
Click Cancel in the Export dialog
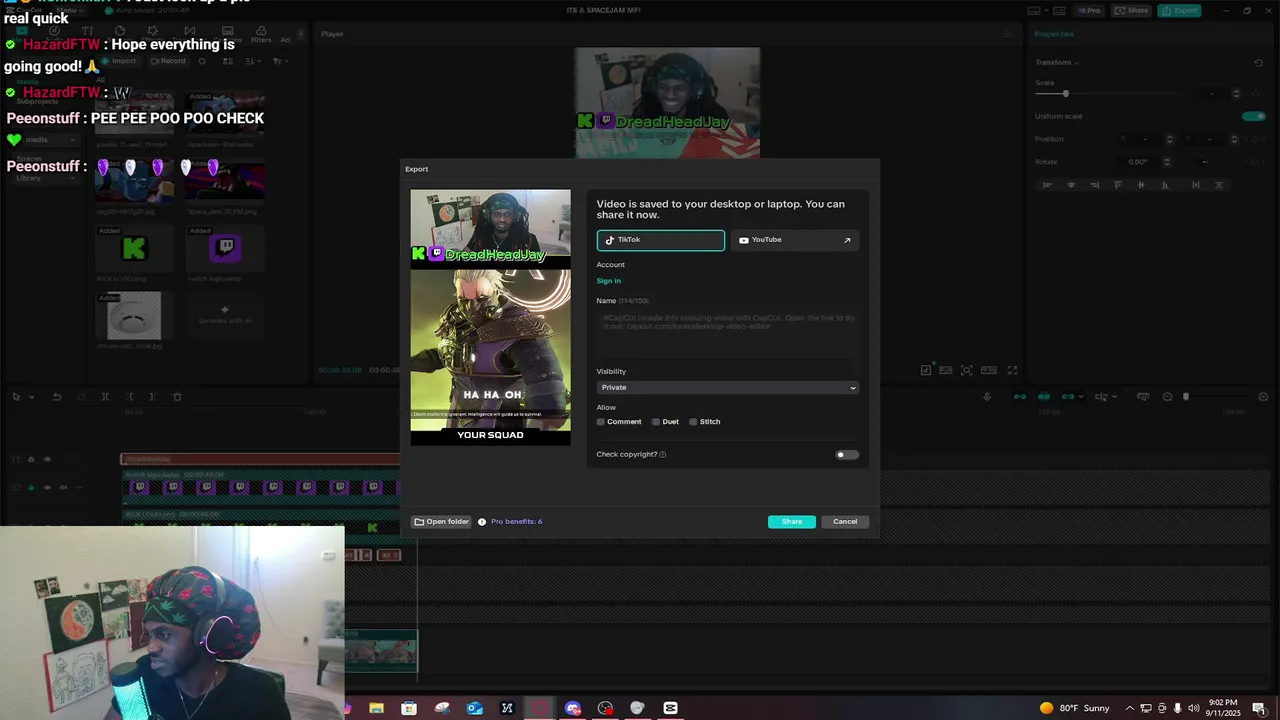[x=845, y=522]
